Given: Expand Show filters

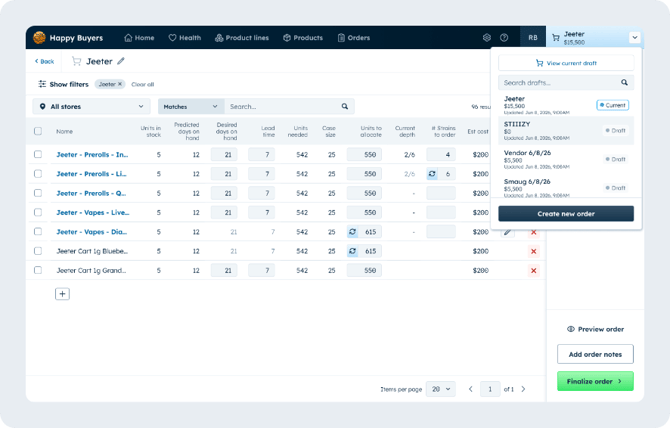Looking at the screenshot, I should (x=63, y=84).
